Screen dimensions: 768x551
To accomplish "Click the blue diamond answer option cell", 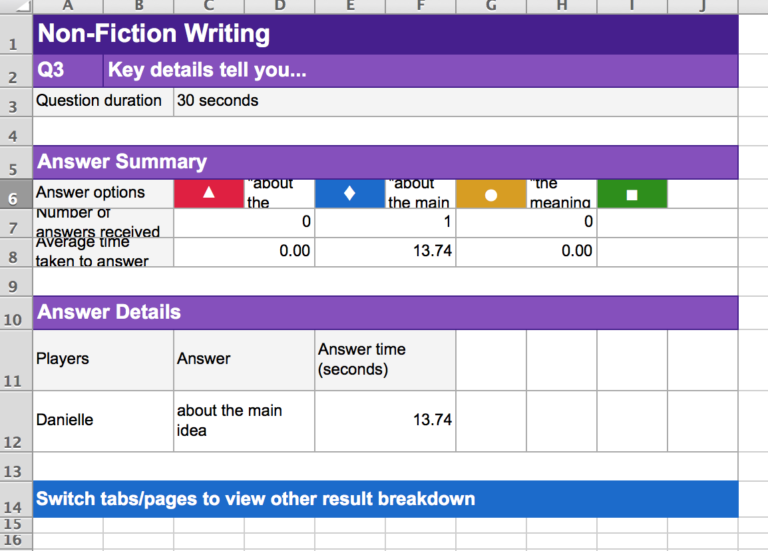I will tap(349, 194).
